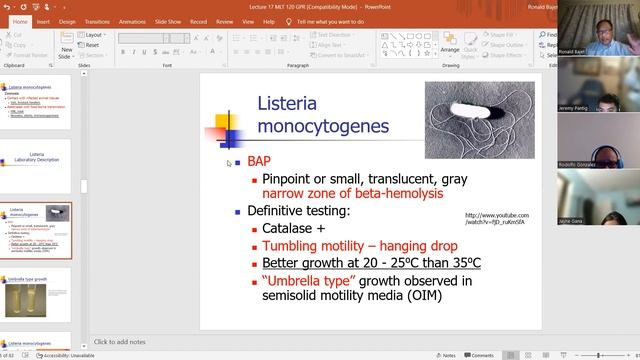Toggle Align Left paragraph alignment
The image size is (640, 360).
coord(236,52)
